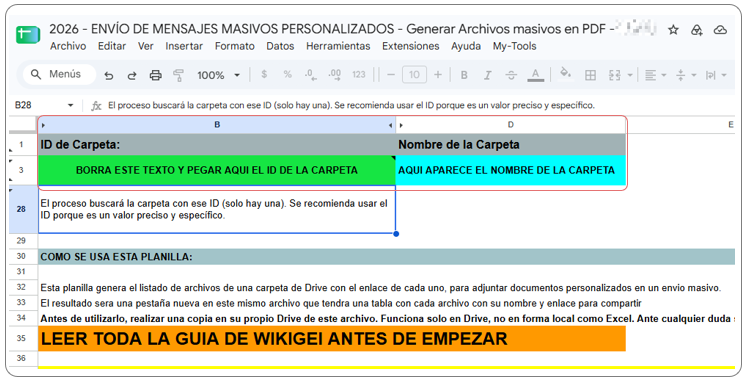Open the text color picker
The width and height of the screenshot is (746, 380).
tap(535, 75)
